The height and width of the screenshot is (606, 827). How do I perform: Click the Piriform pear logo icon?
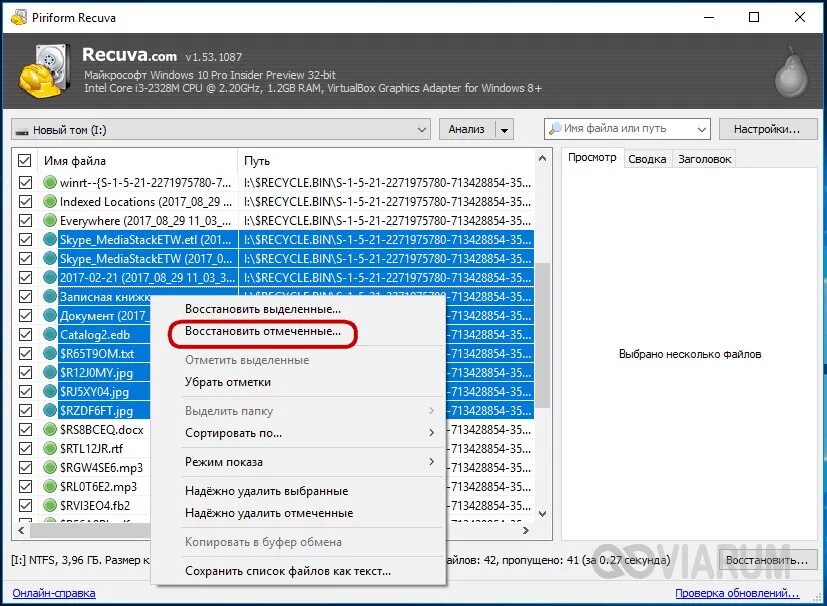click(x=791, y=73)
